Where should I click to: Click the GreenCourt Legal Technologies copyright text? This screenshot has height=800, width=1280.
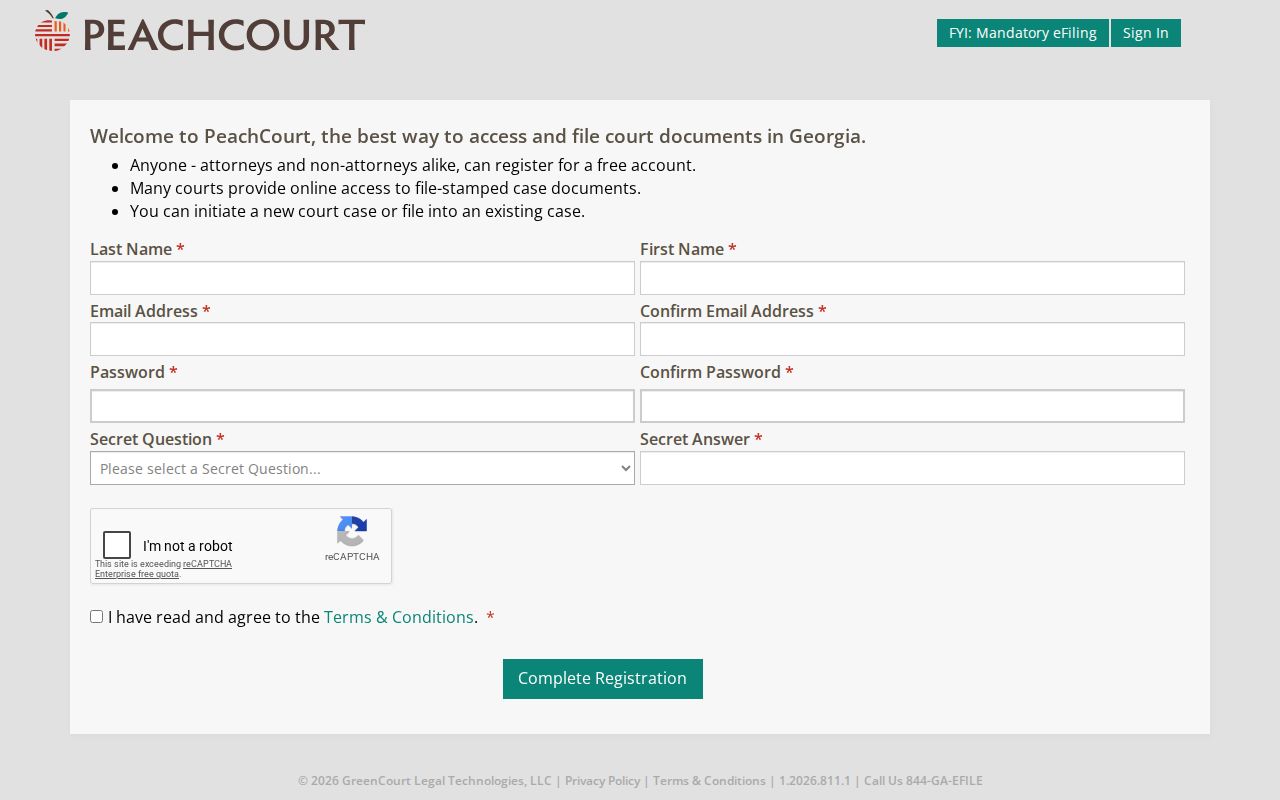[x=425, y=781]
